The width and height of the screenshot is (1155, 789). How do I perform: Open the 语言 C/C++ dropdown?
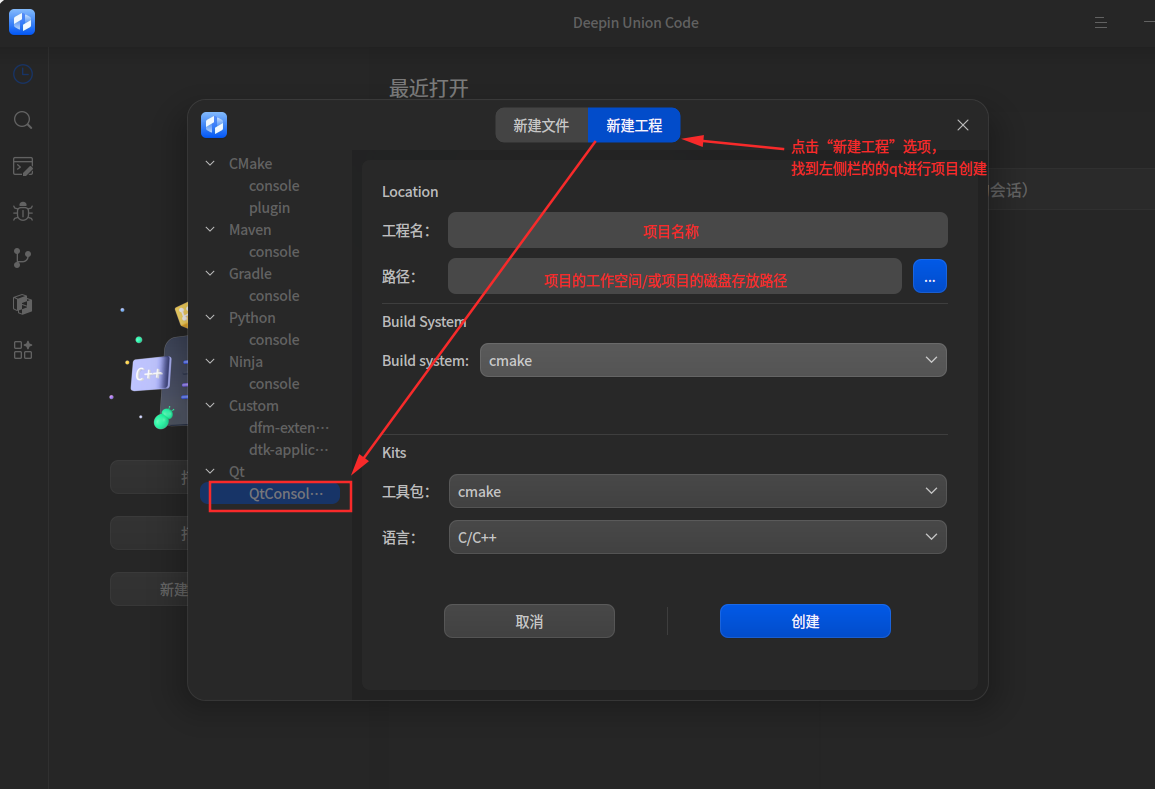tap(698, 537)
